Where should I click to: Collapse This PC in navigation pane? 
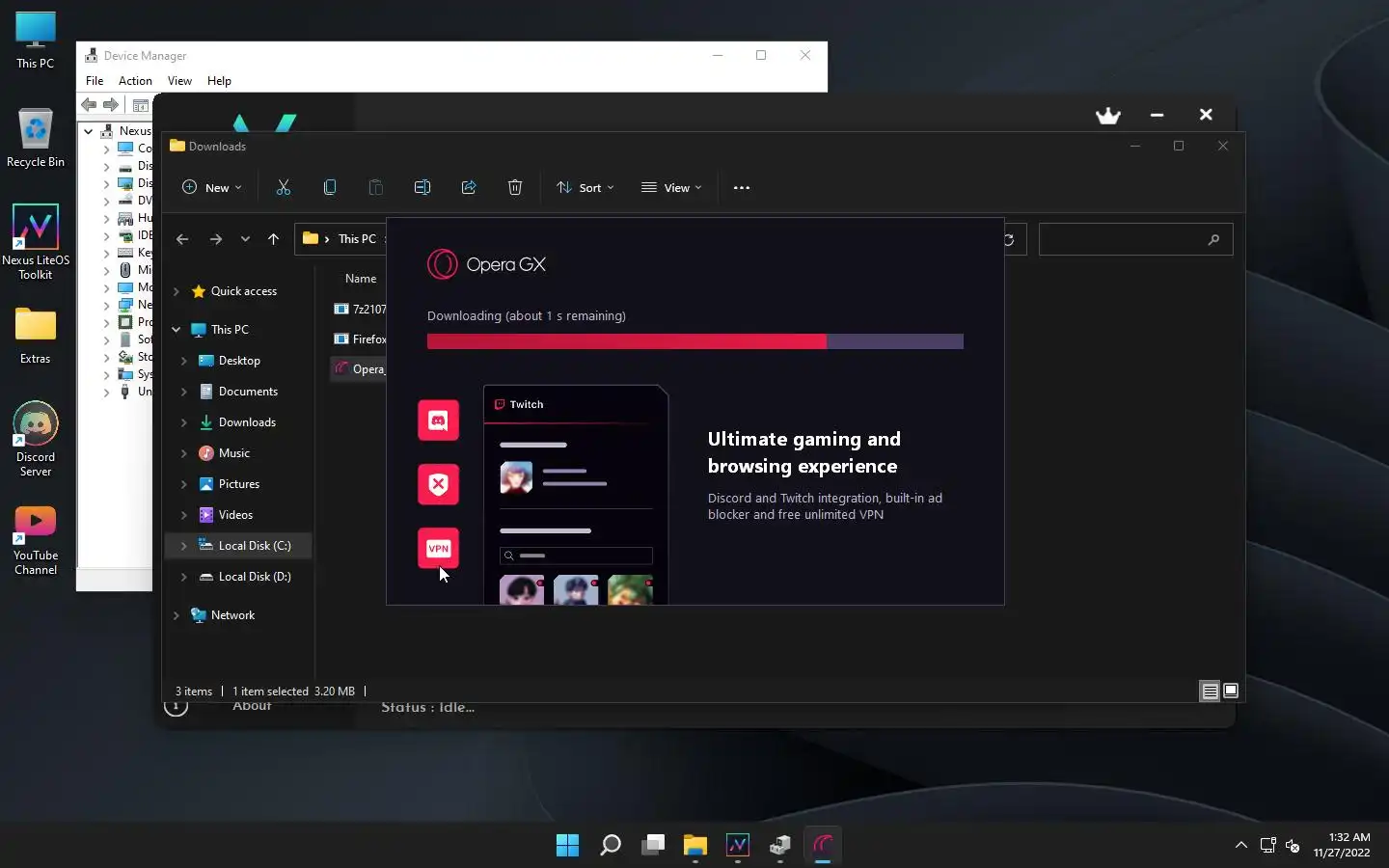click(x=176, y=330)
